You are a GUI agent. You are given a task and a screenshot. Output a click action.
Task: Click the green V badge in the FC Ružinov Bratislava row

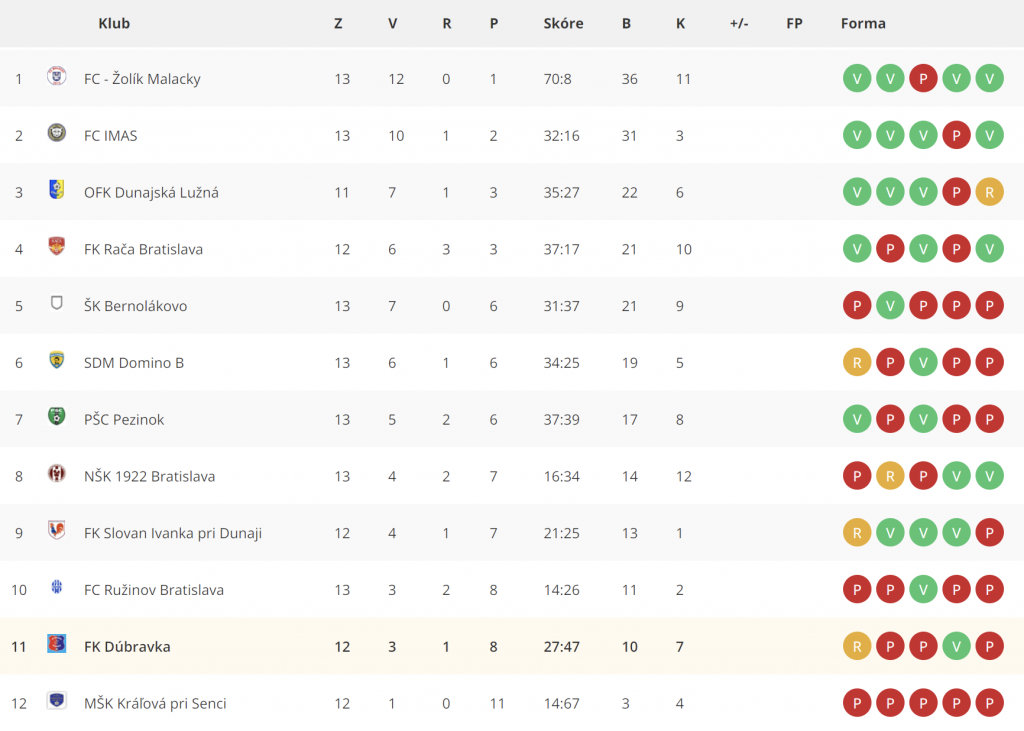tap(923, 590)
